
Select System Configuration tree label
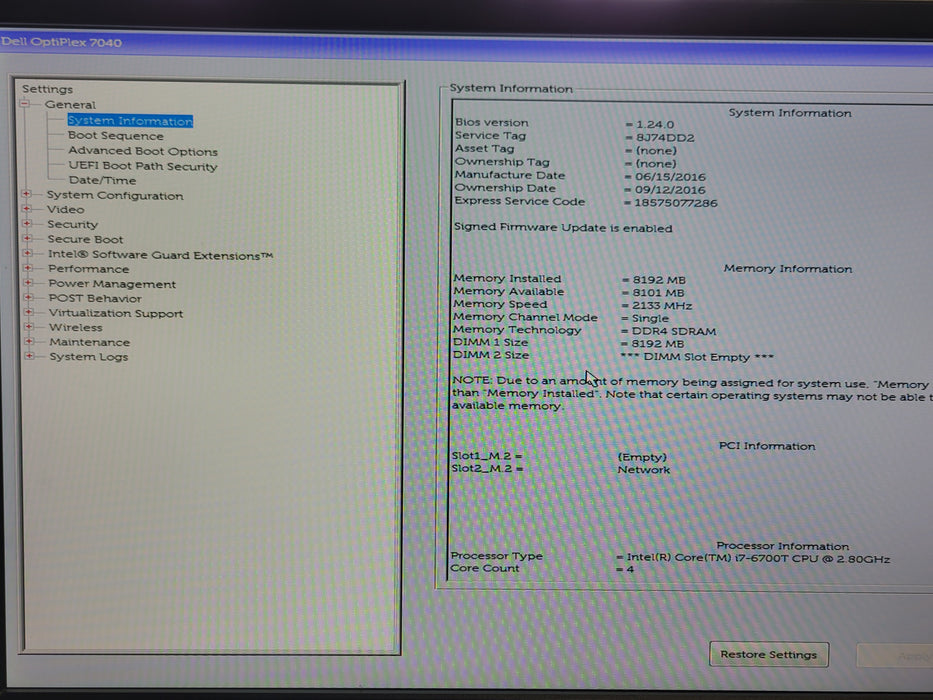(x=115, y=195)
